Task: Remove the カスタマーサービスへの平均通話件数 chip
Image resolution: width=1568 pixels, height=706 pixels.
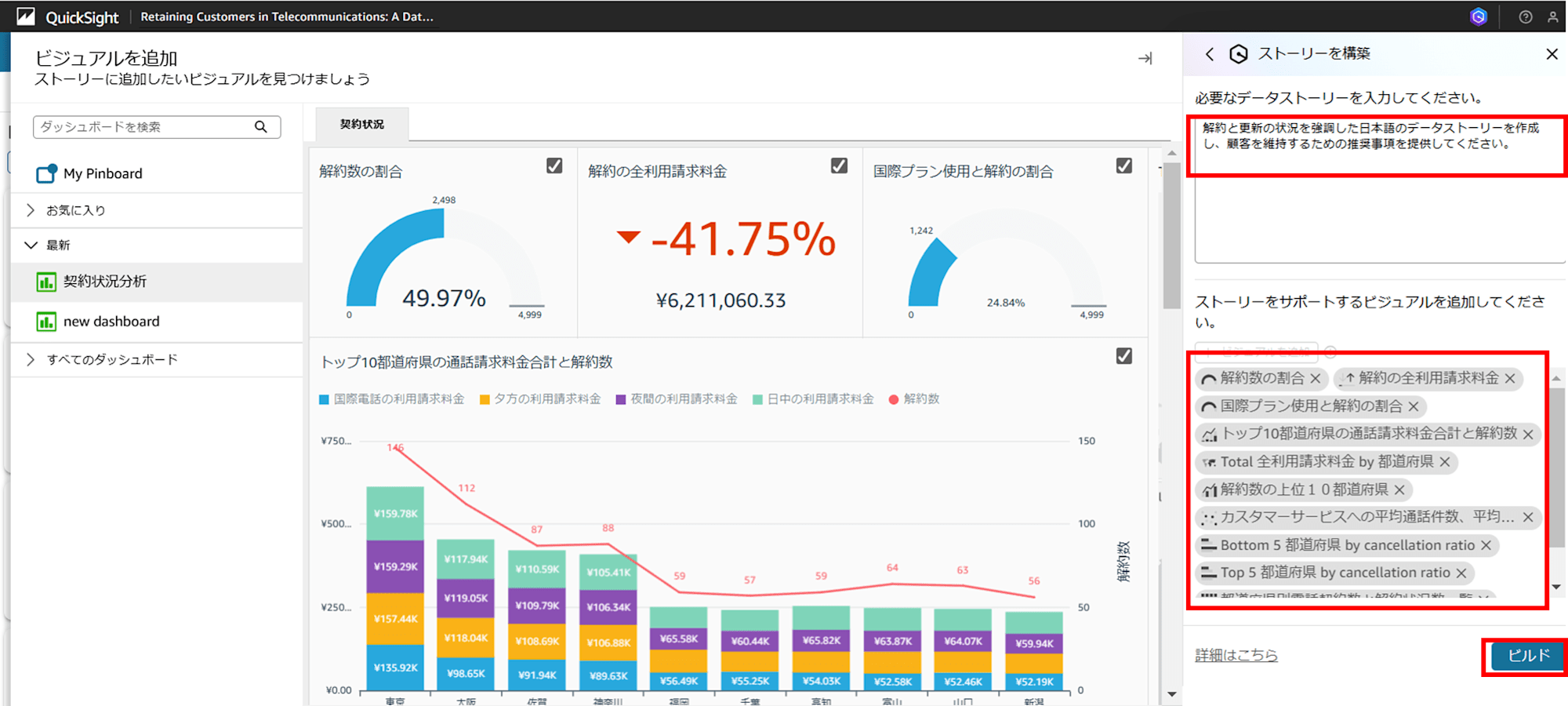Action: coord(1528,517)
